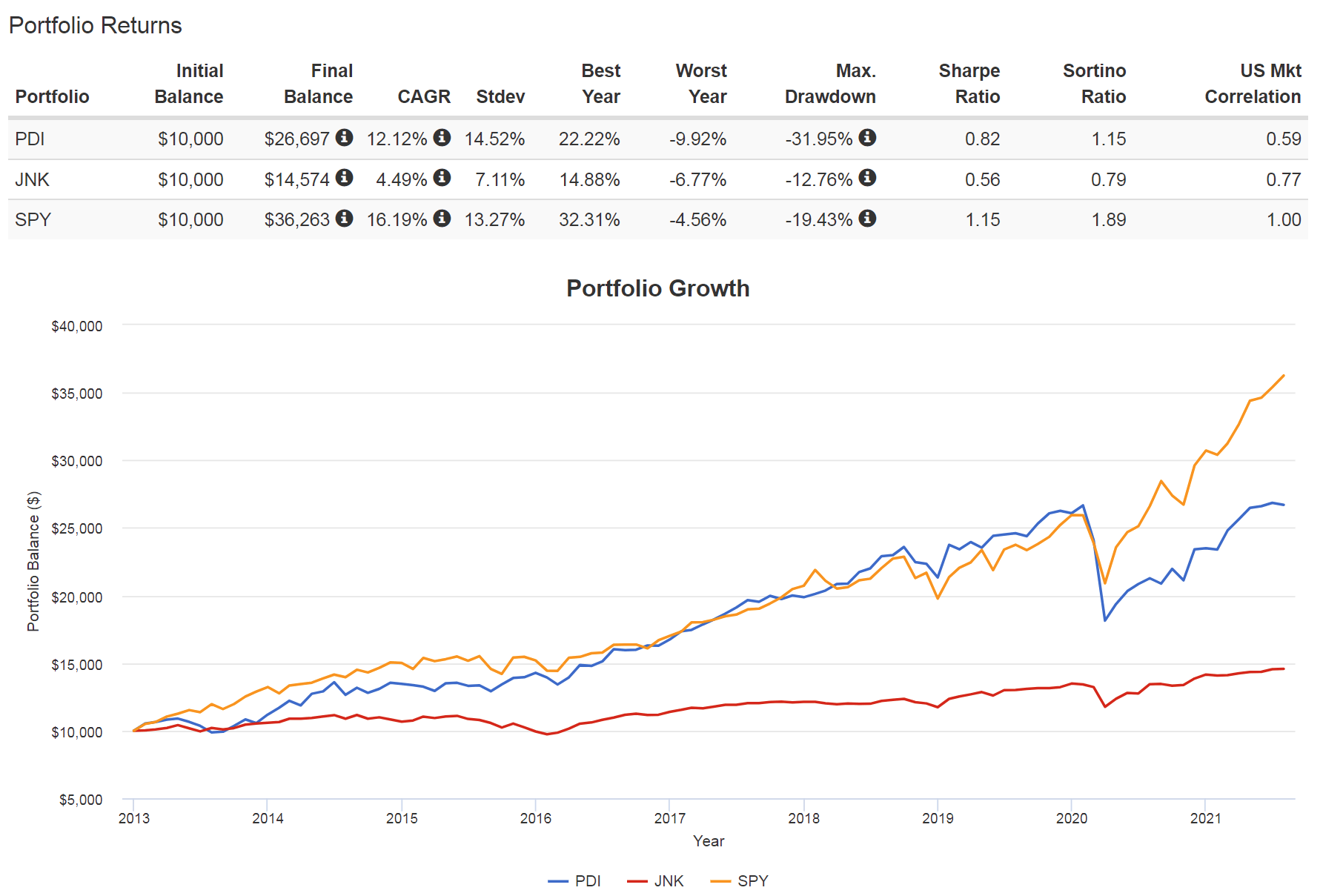Click JNK Sortino ratio value 0.79
The height and width of the screenshot is (896, 1323).
click(1109, 180)
